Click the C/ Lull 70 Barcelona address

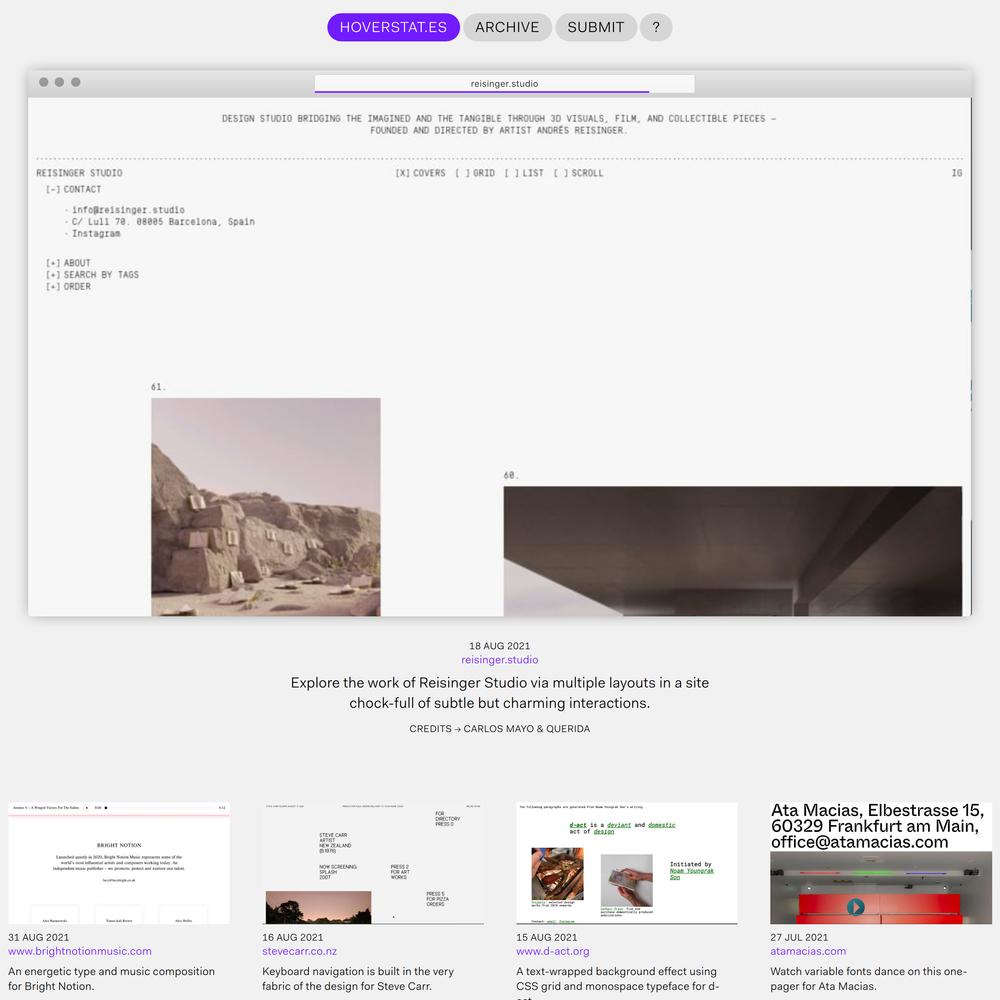(x=163, y=222)
